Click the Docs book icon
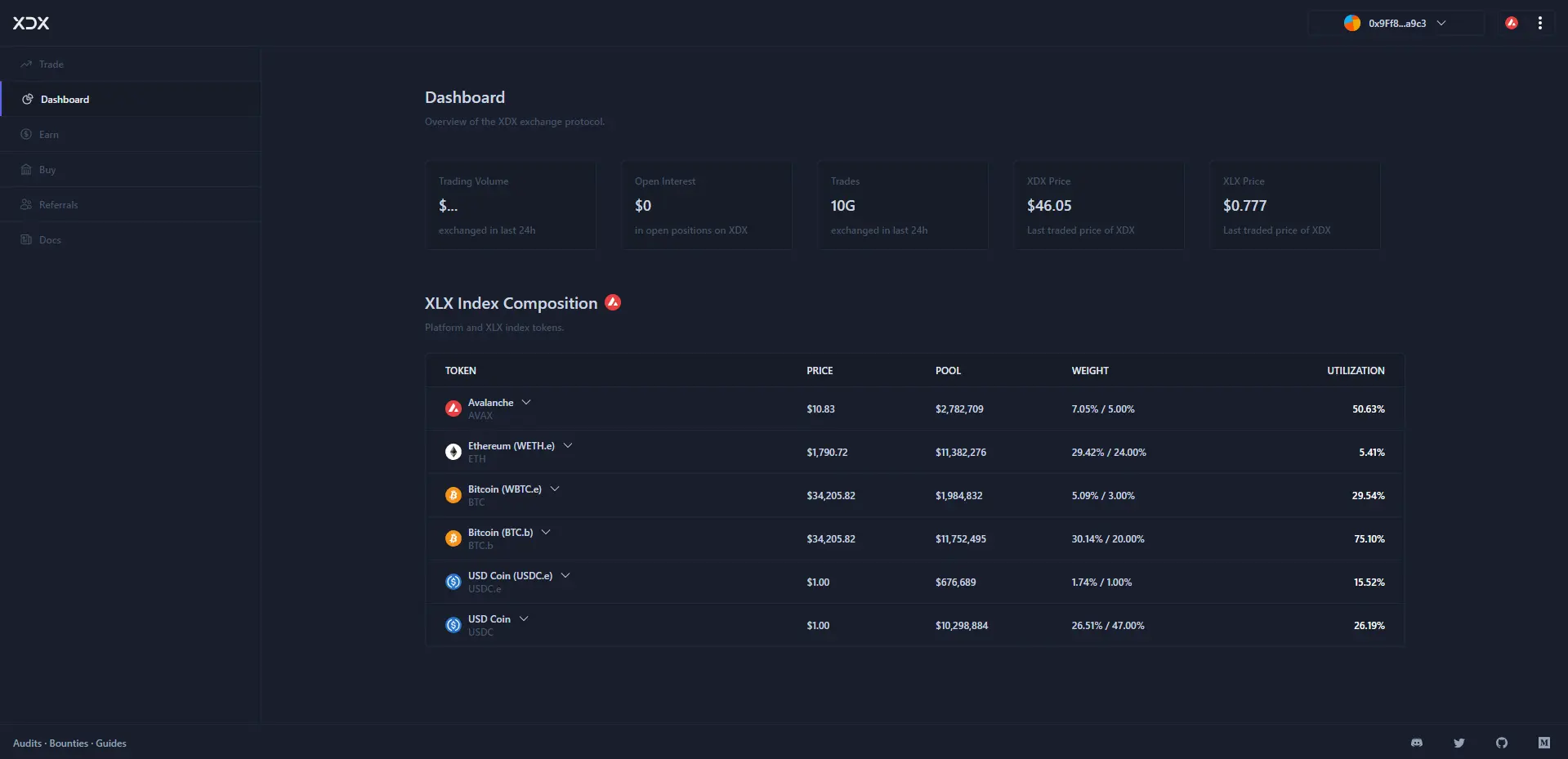 click(26, 239)
